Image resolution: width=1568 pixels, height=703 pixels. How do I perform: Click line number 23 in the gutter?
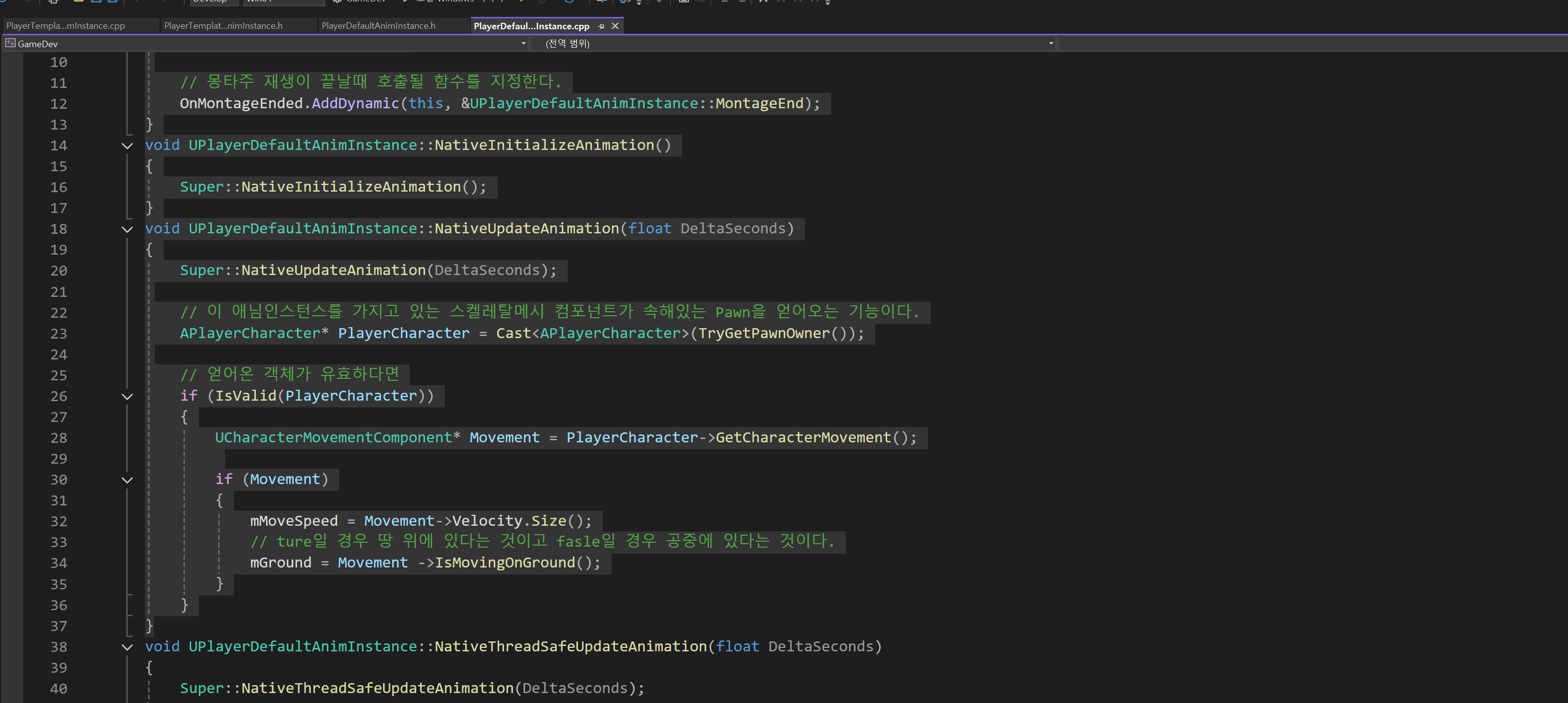click(x=59, y=334)
